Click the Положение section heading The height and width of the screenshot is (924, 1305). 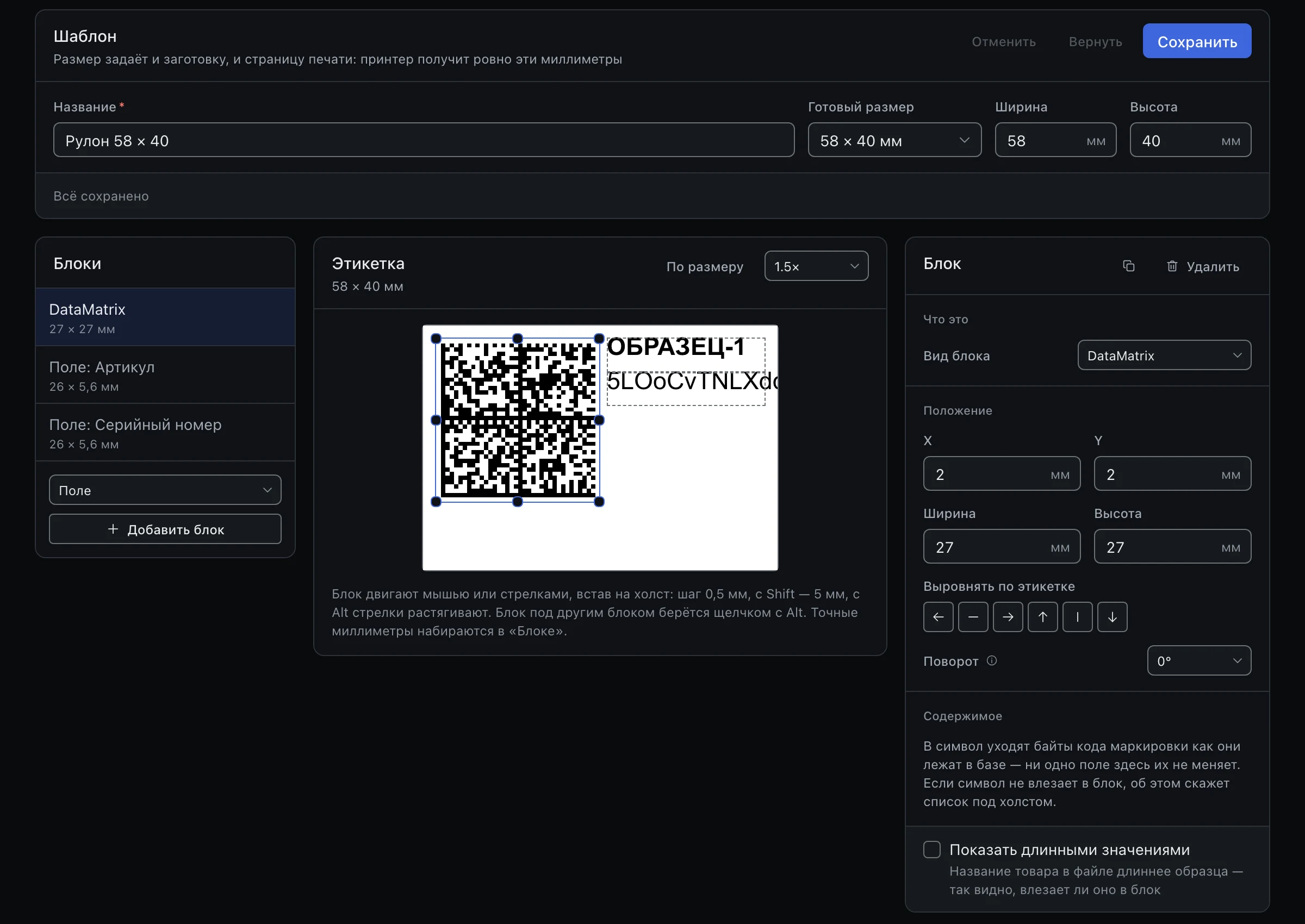957,410
